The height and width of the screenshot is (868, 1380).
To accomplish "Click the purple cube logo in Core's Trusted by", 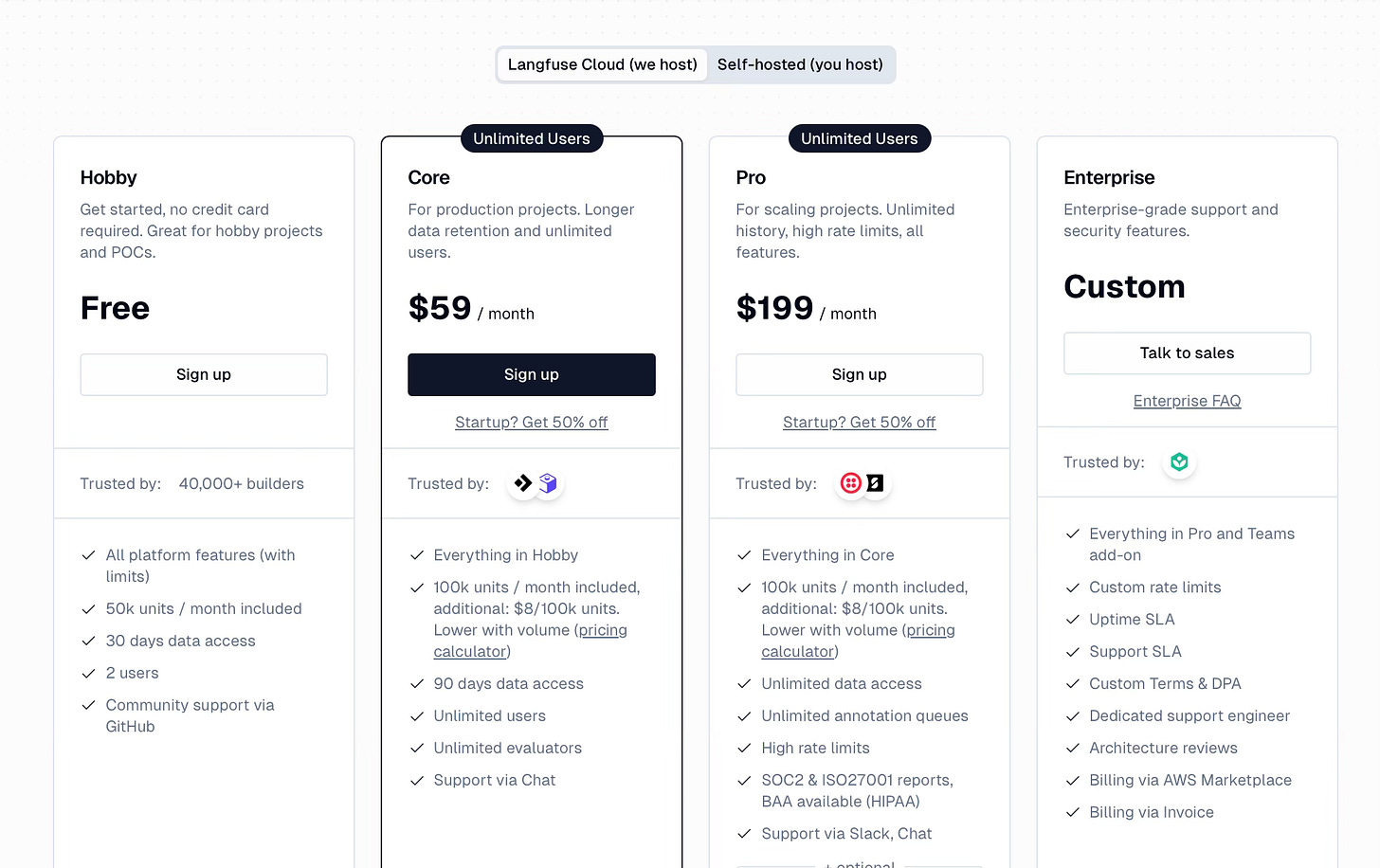I will point(548,483).
